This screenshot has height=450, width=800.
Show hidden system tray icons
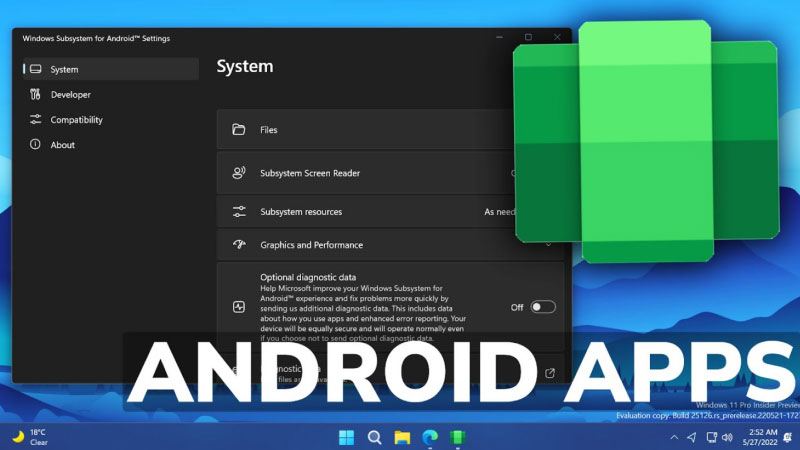pyautogui.click(x=674, y=437)
